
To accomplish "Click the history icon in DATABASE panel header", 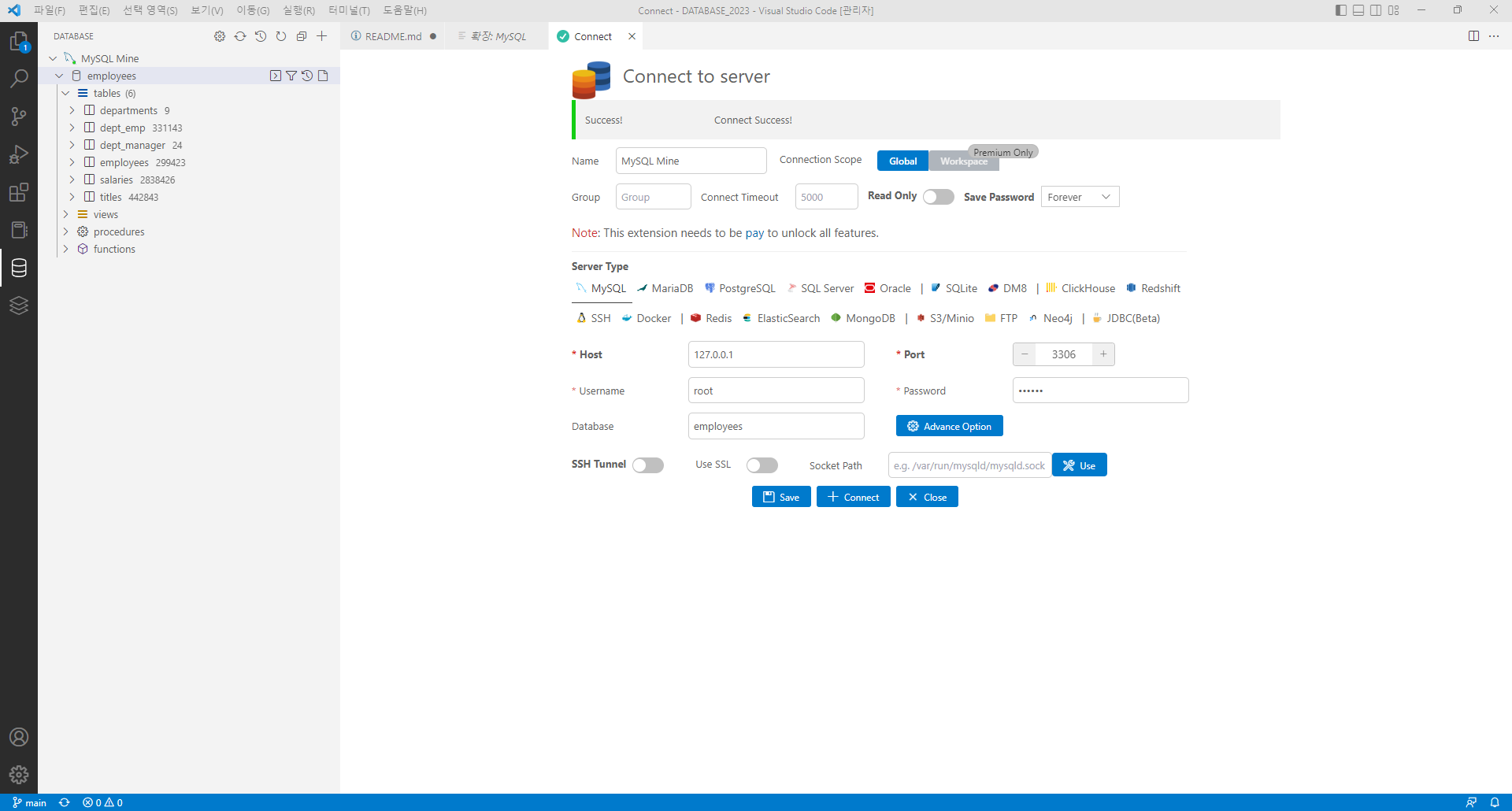I will (261, 36).
